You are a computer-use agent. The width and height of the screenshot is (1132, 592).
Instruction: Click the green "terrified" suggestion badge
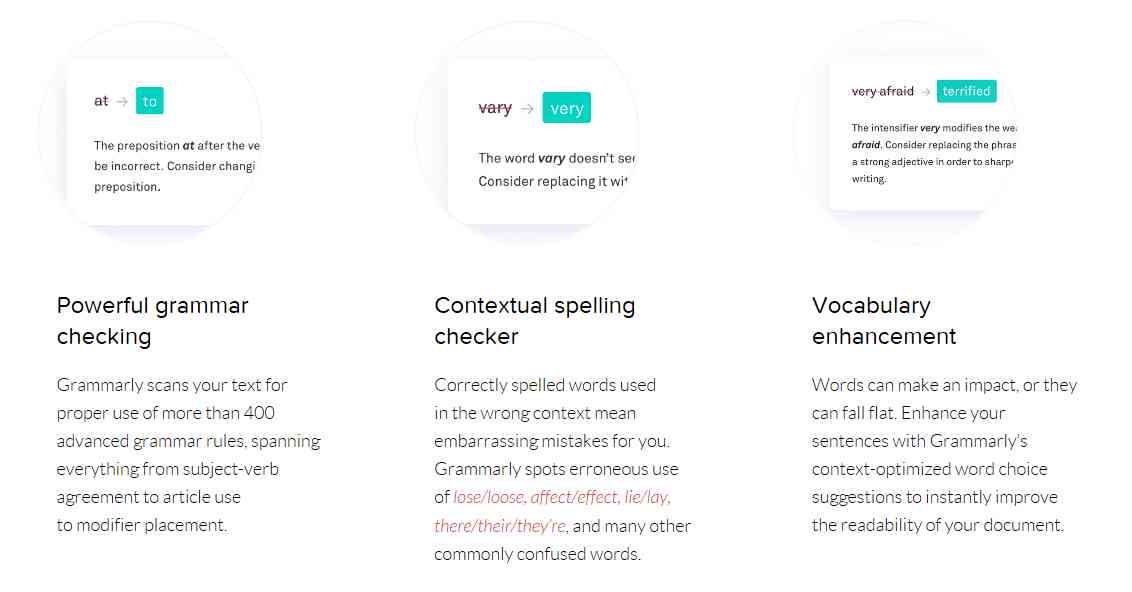coord(966,92)
